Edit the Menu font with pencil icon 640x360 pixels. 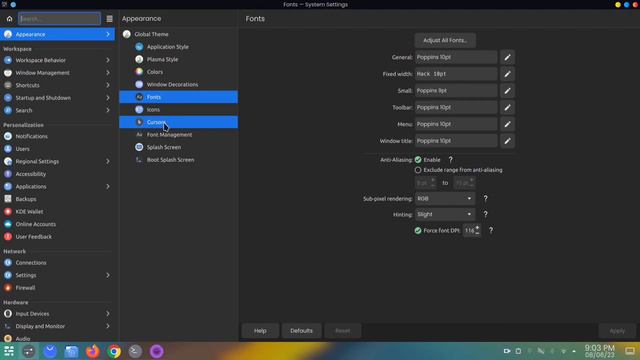[x=507, y=124]
